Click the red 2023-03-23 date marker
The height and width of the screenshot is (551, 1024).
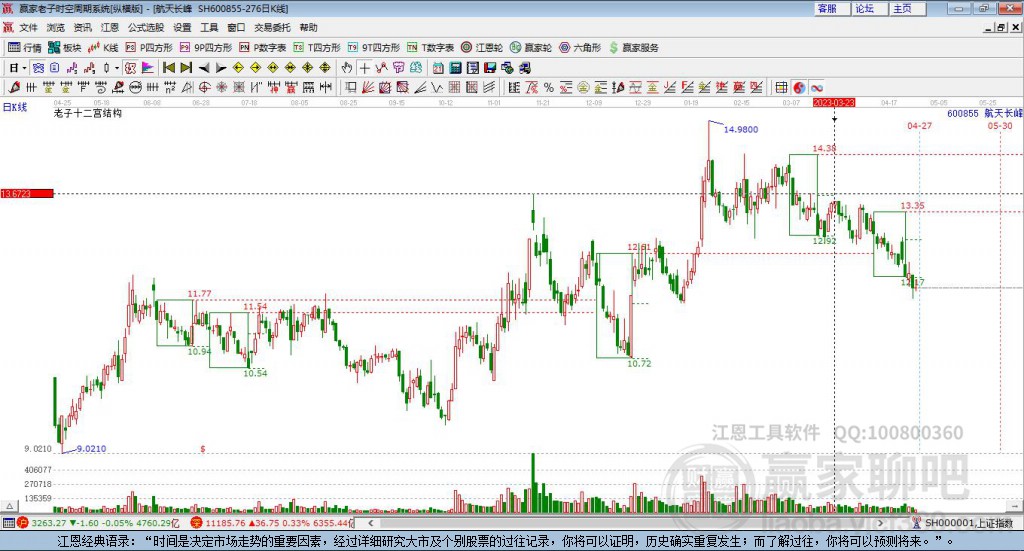(x=833, y=102)
